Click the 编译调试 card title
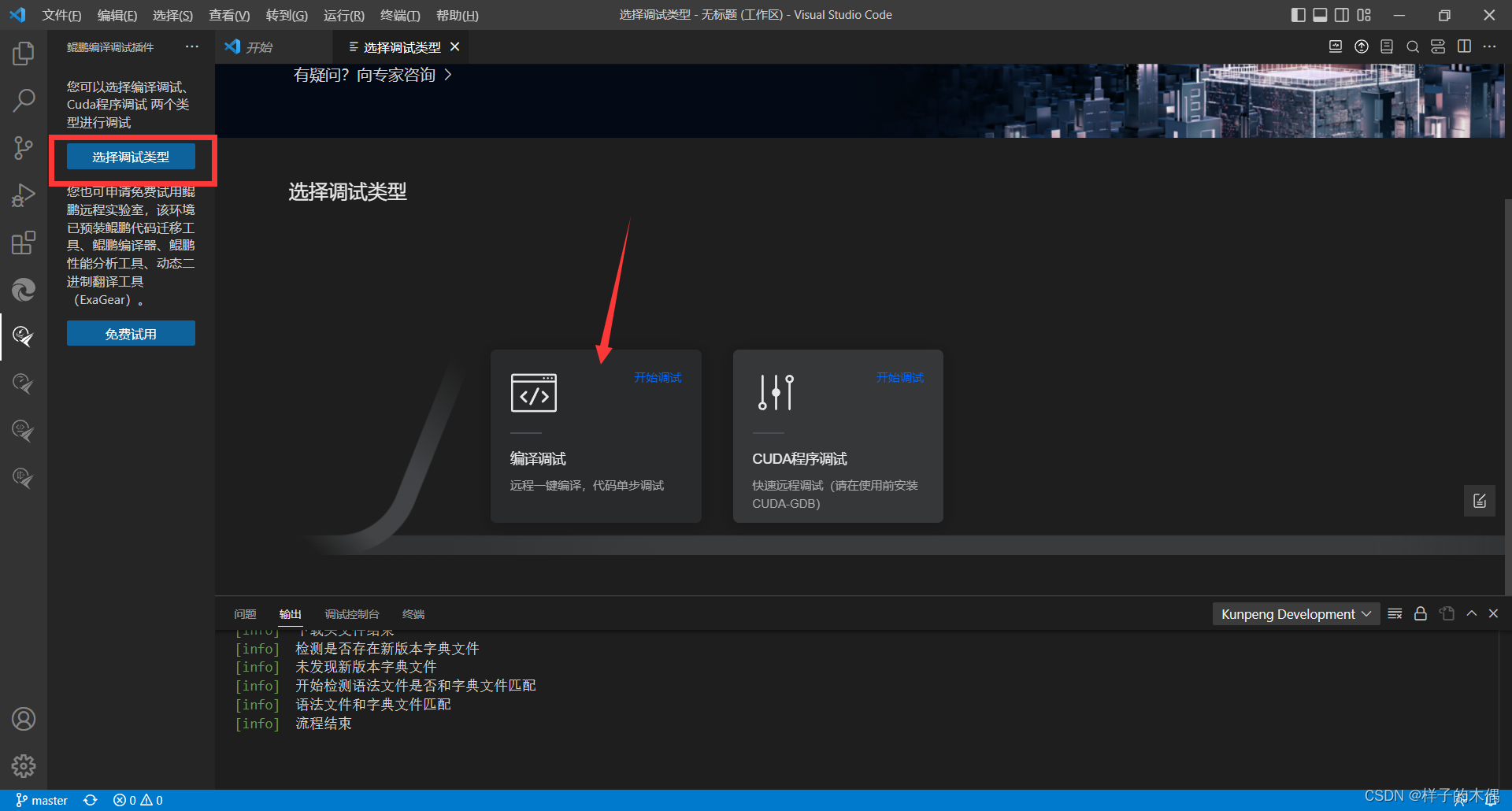 point(538,458)
